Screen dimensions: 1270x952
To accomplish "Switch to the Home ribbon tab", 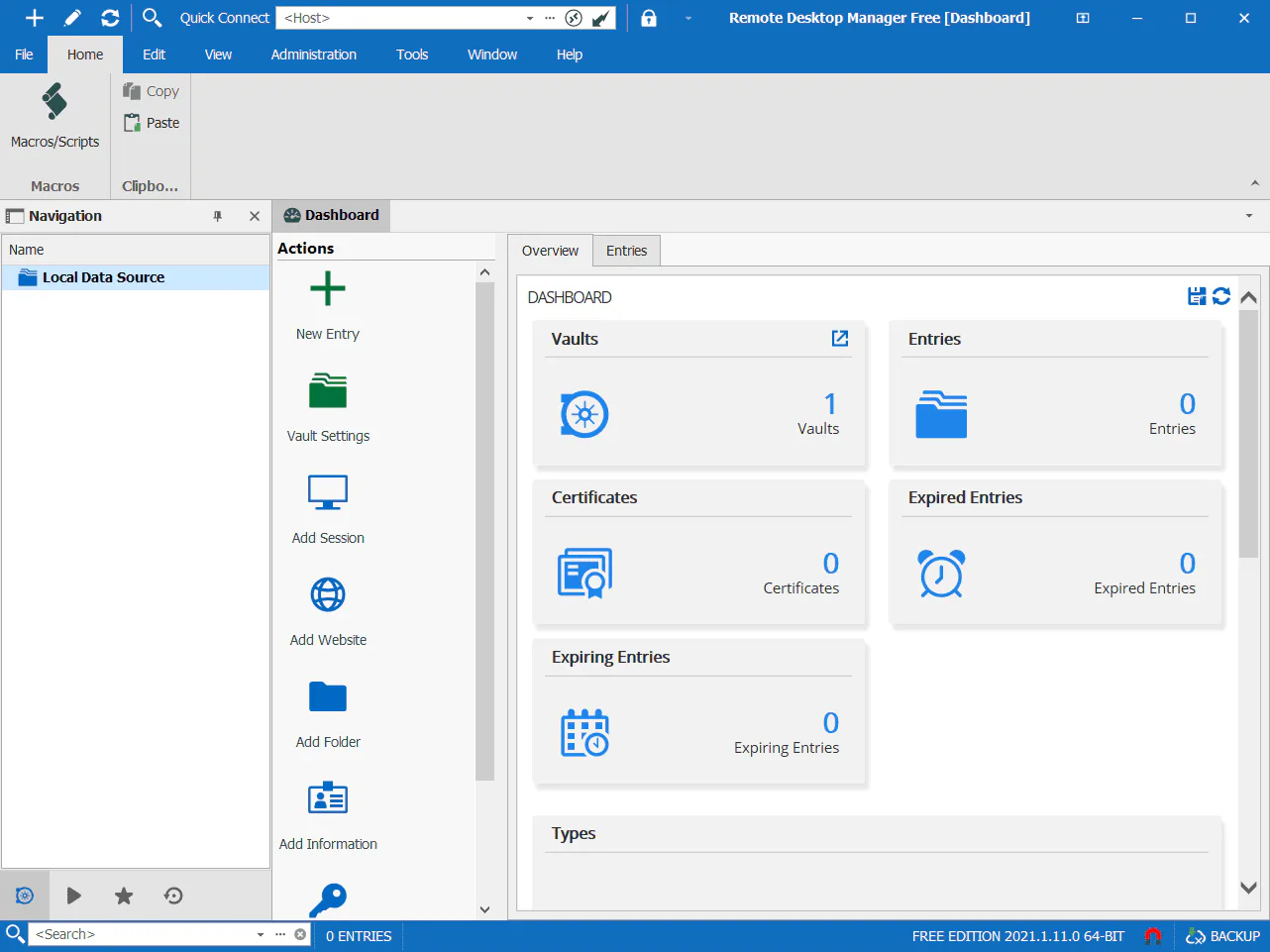I will pyautogui.click(x=85, y=54).
